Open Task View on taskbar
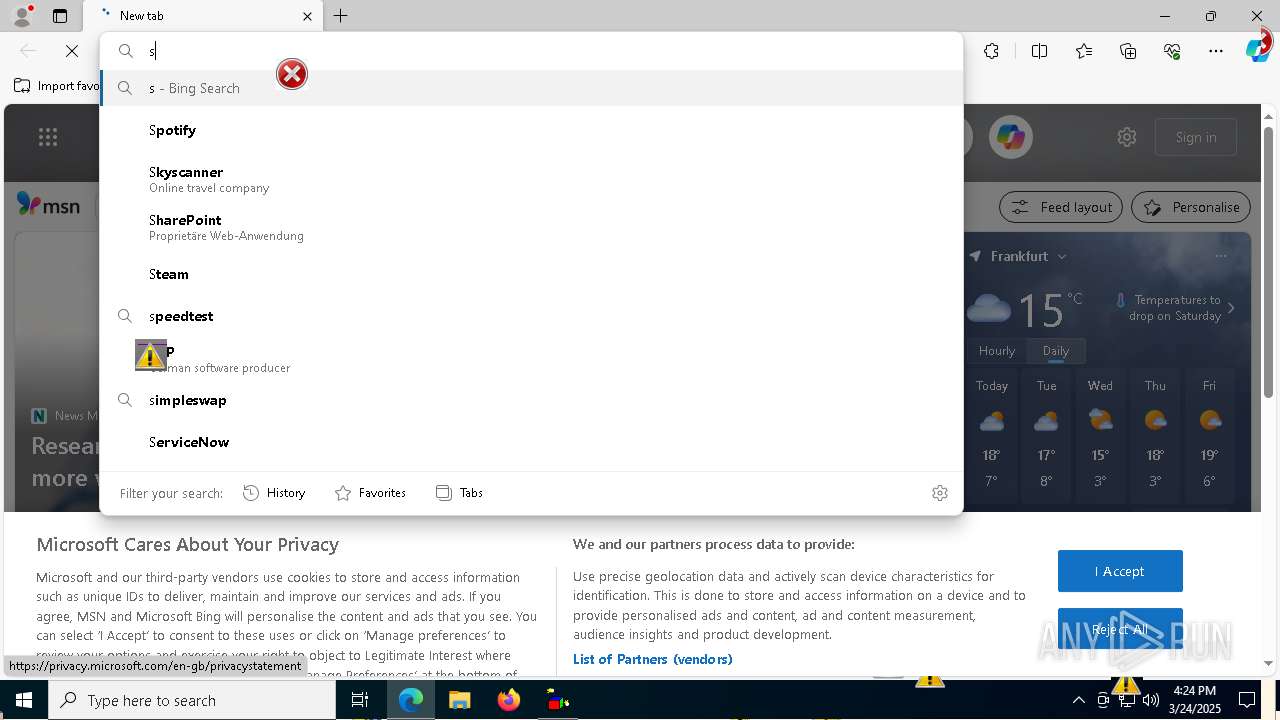This screenshot has width=1280, height=720. click(x=361, y=700)
